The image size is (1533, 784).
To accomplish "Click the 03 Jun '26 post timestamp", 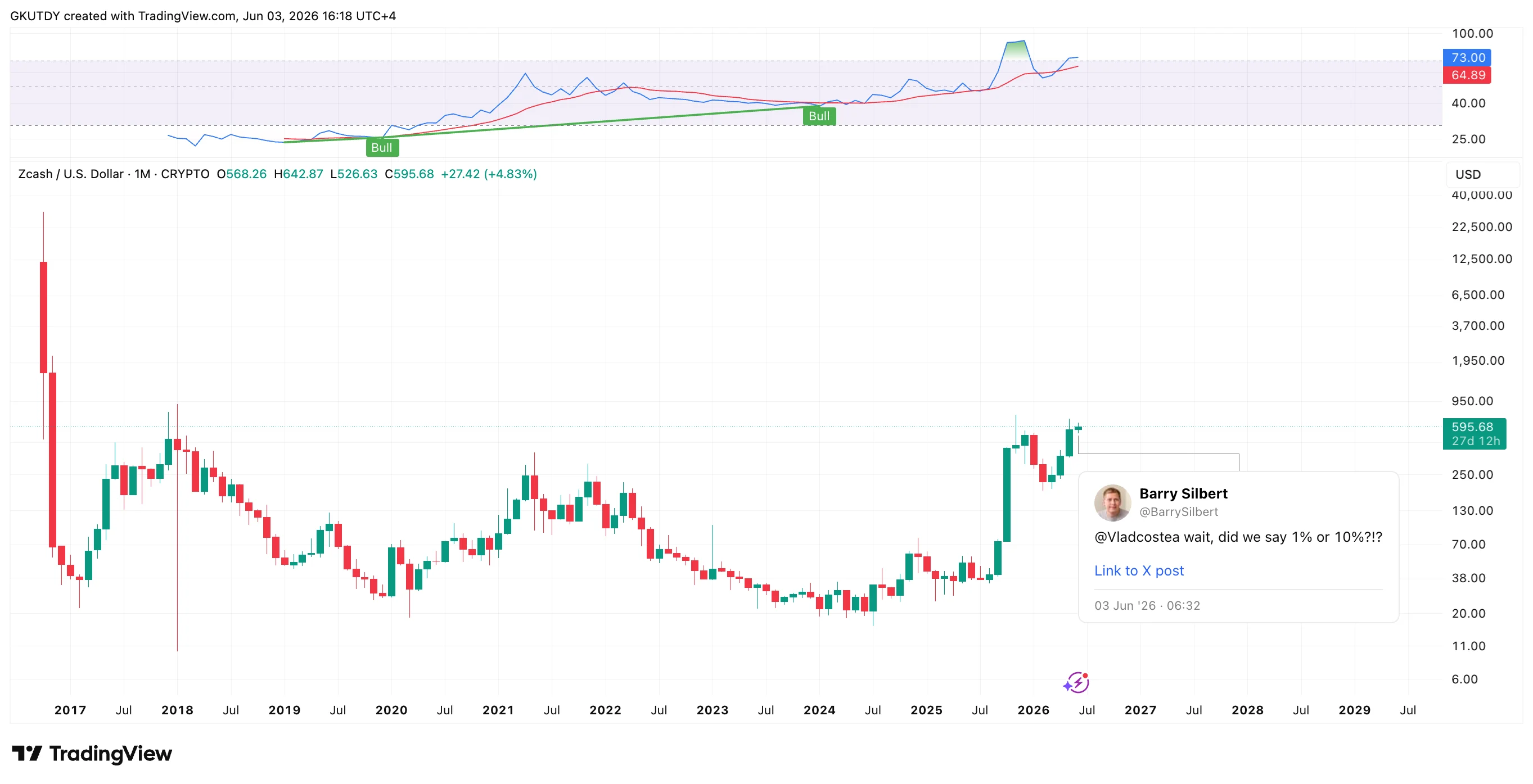I will click(x=1147, y=605).
